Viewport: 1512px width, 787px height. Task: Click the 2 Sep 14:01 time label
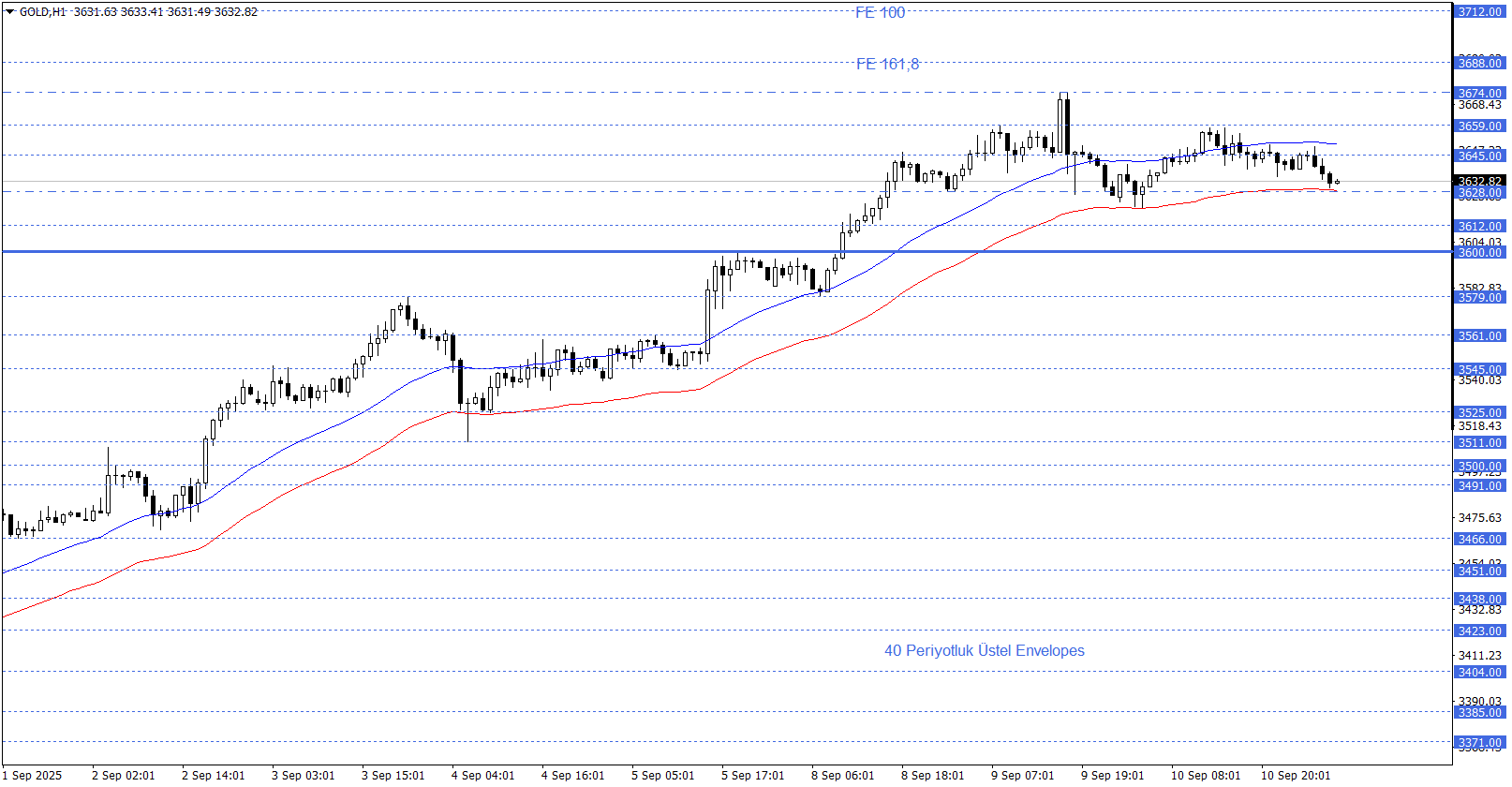[x=214, y=776]
